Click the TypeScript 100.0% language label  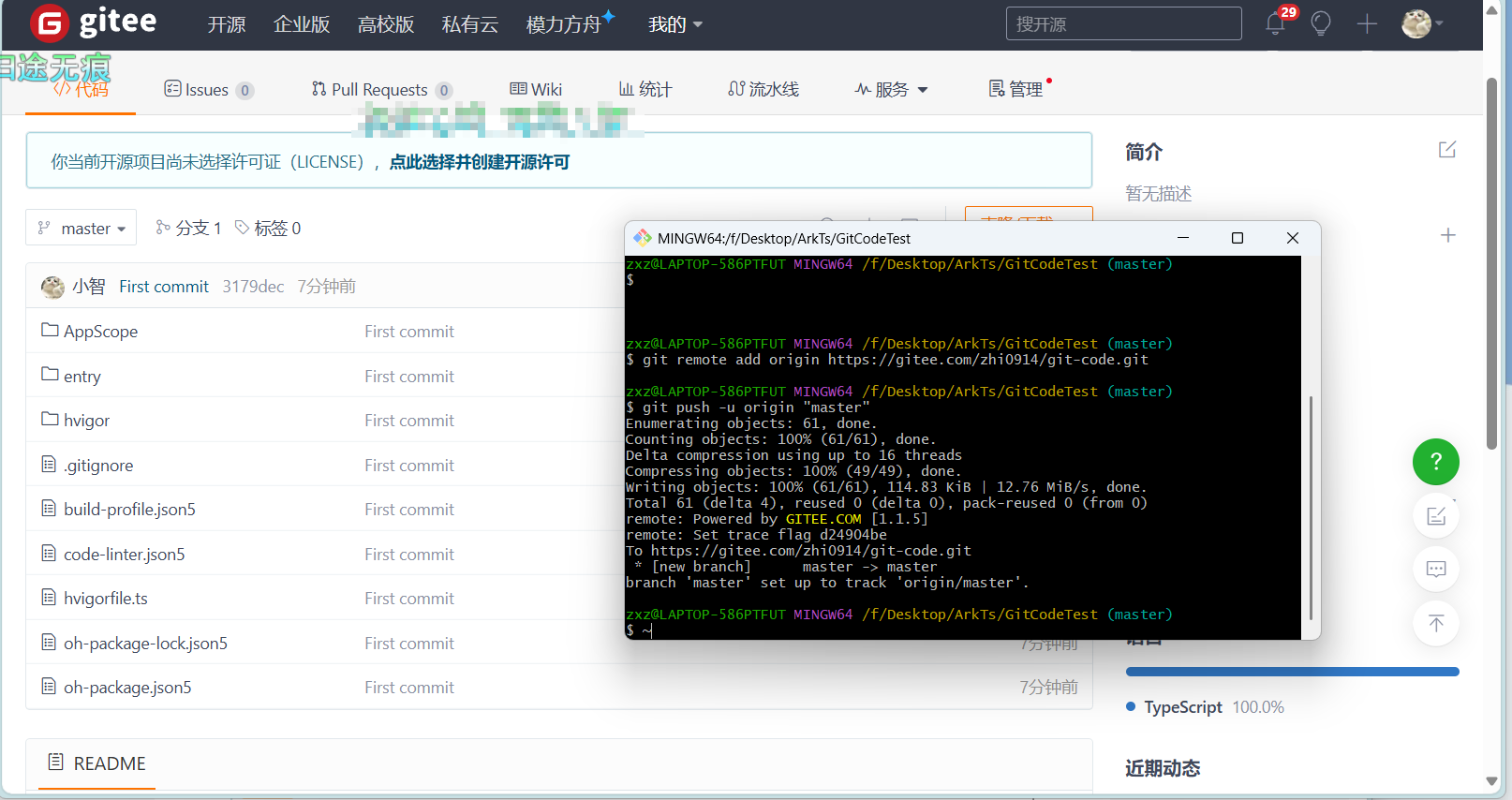pyautogui.click(x=1206, y=707)
